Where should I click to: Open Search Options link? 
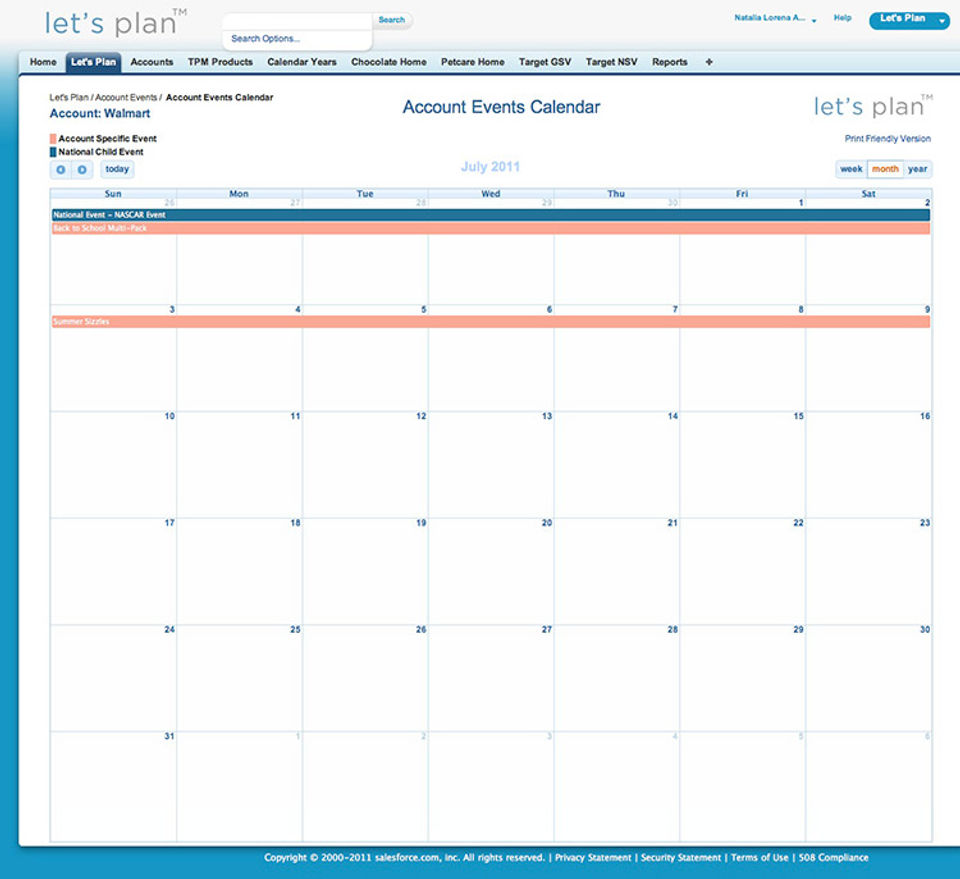coord(265,39)
